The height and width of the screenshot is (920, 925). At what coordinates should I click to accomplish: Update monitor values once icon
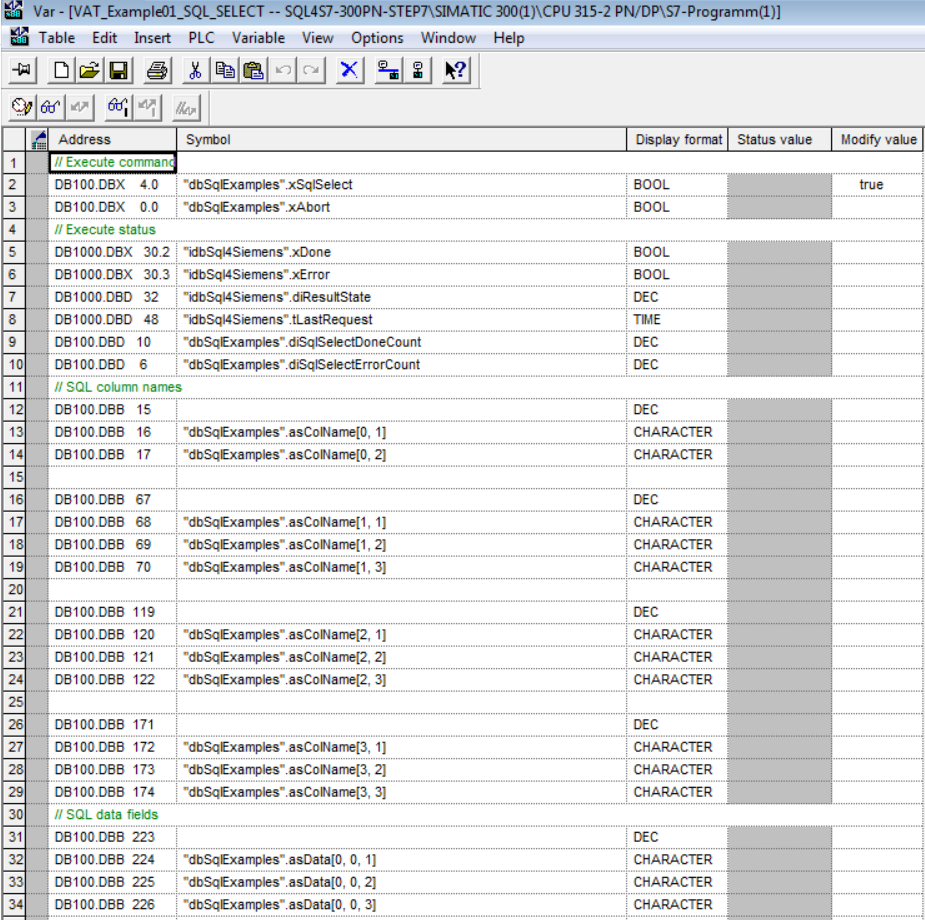point(118,107)
